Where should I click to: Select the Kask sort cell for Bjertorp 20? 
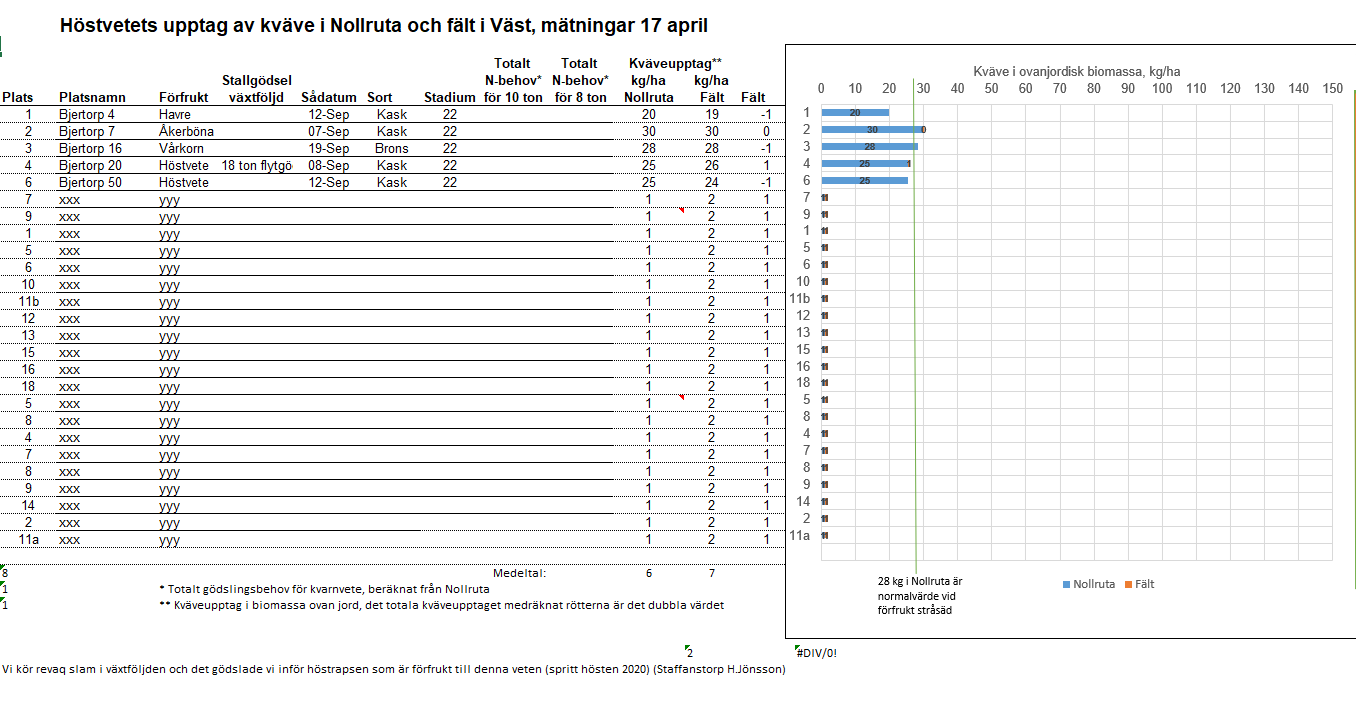[389, 164]
